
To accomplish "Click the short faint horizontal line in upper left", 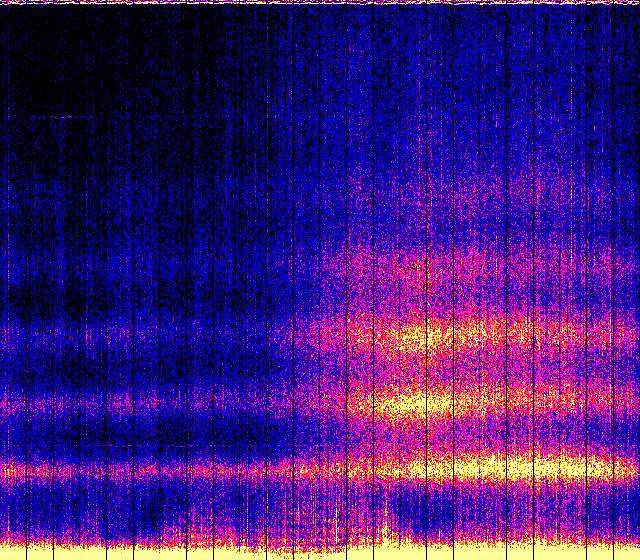I will [60, 117].
